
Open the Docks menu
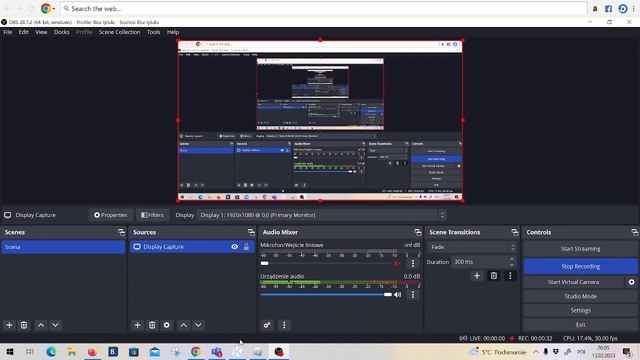(62, 32)
